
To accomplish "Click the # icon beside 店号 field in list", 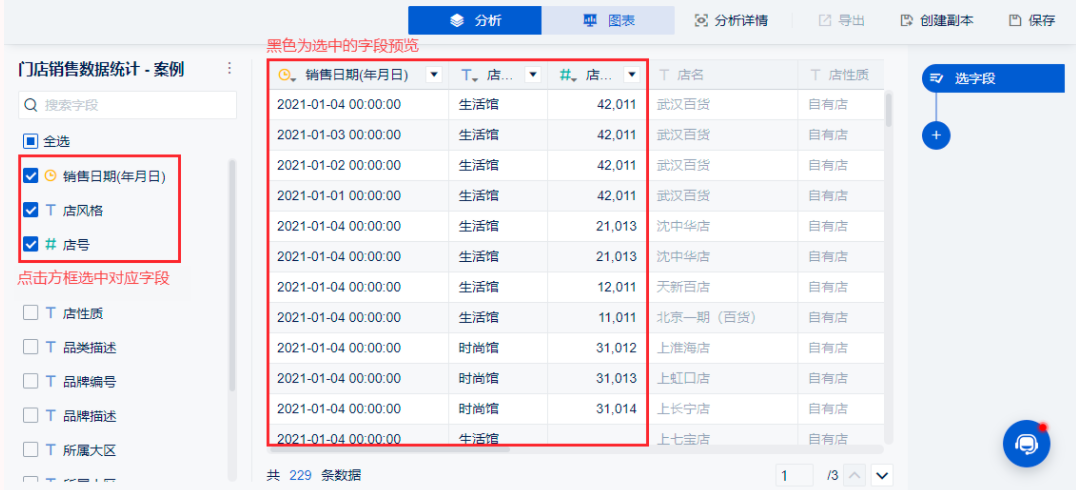I will pyautogui.click(x=50, y=244).
